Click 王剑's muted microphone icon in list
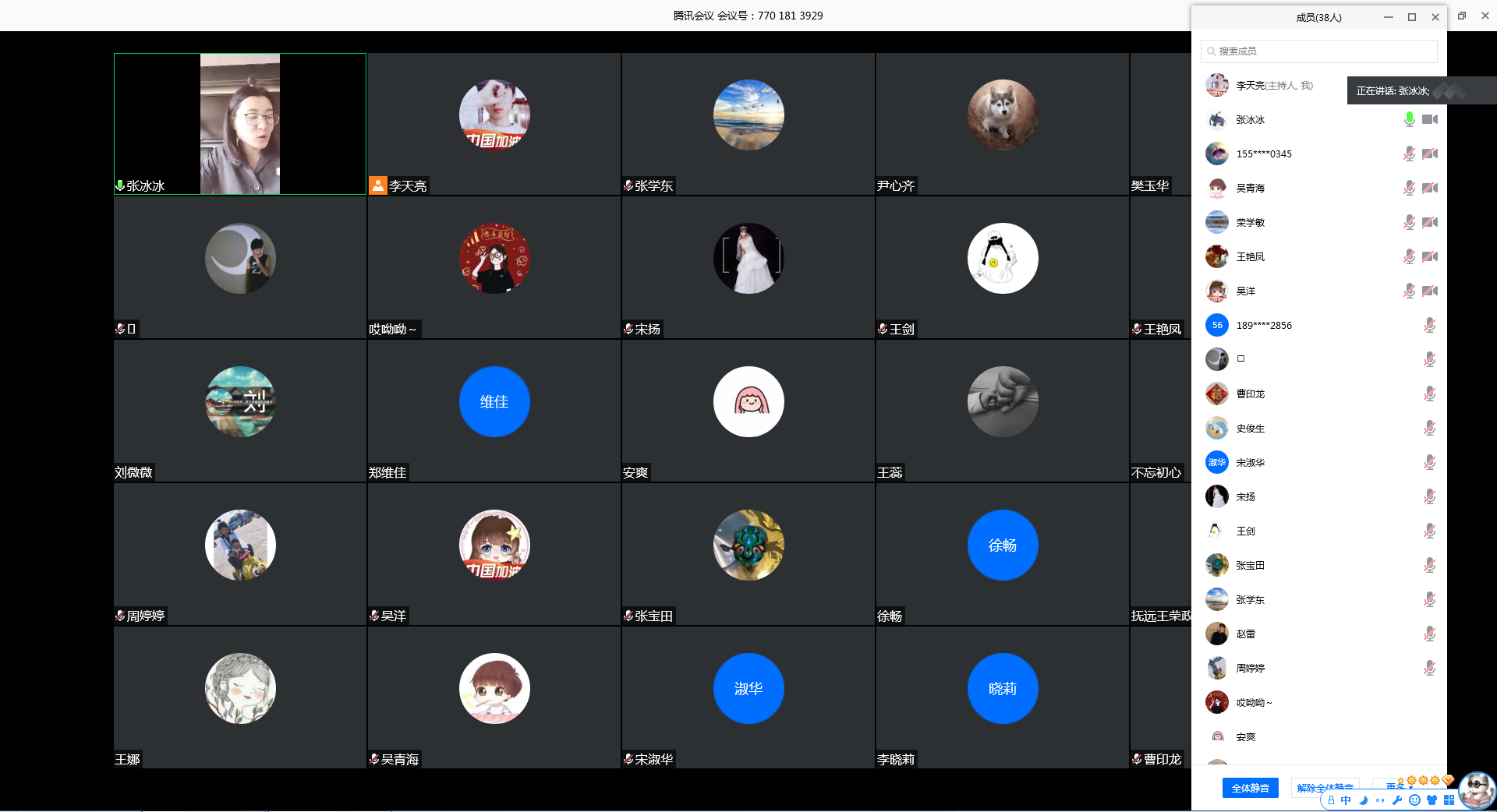 1429,531
